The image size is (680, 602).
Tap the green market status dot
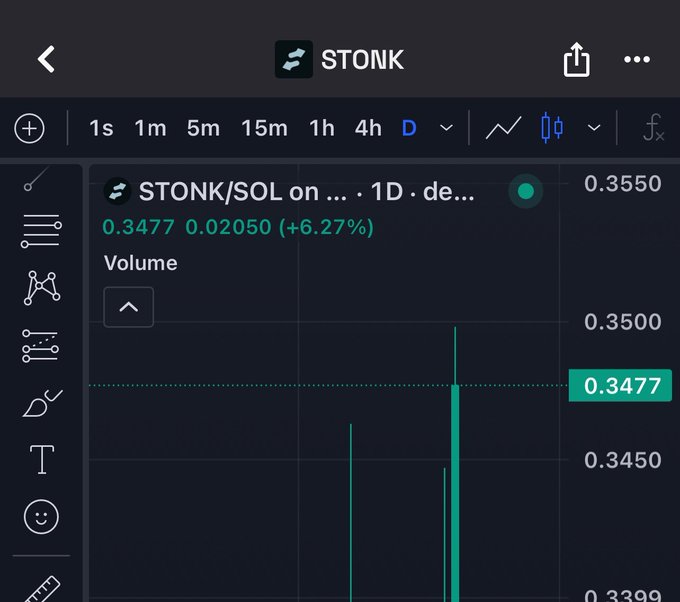526,191
